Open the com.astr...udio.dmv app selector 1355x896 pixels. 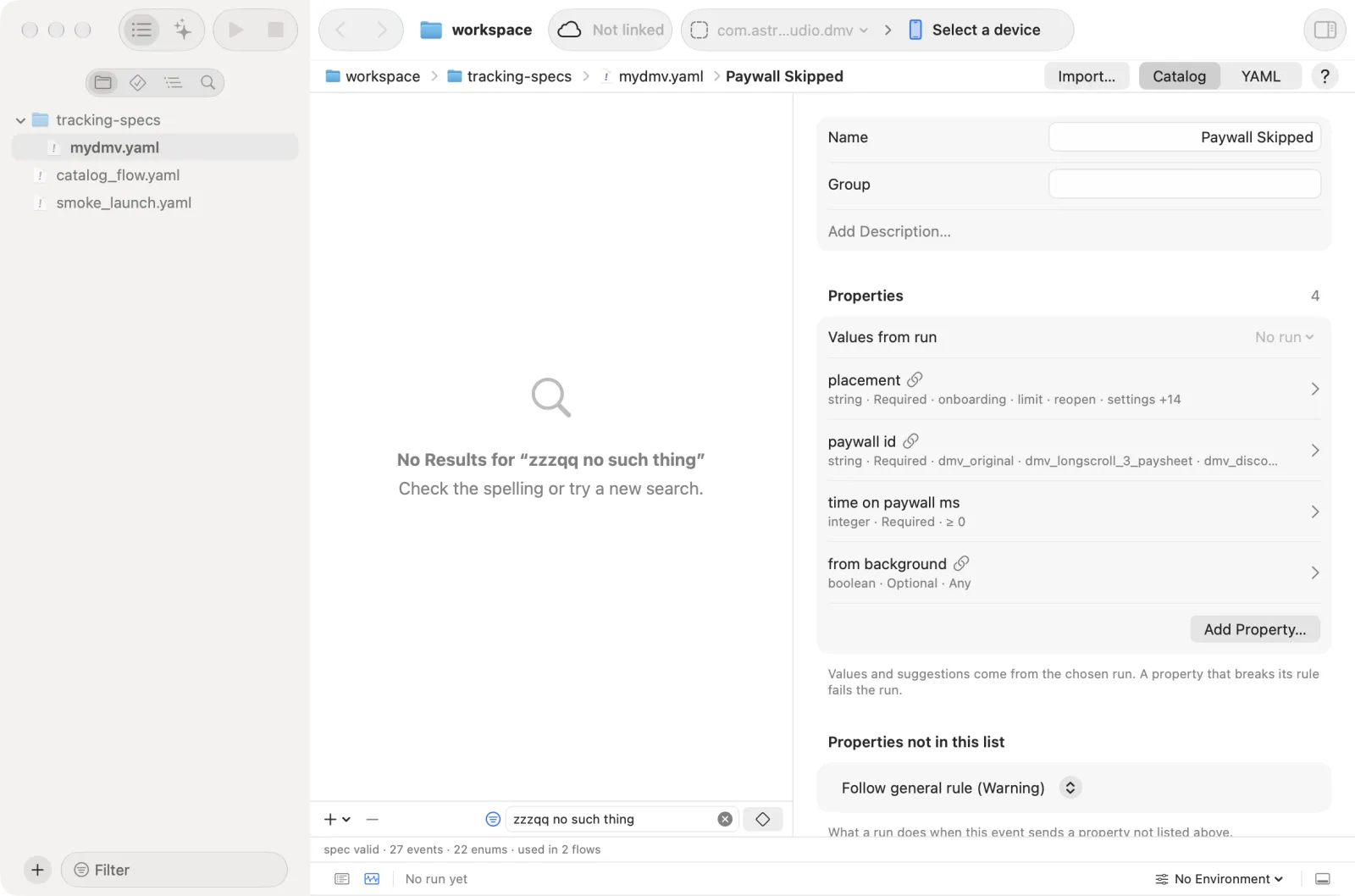click(779, 30)
